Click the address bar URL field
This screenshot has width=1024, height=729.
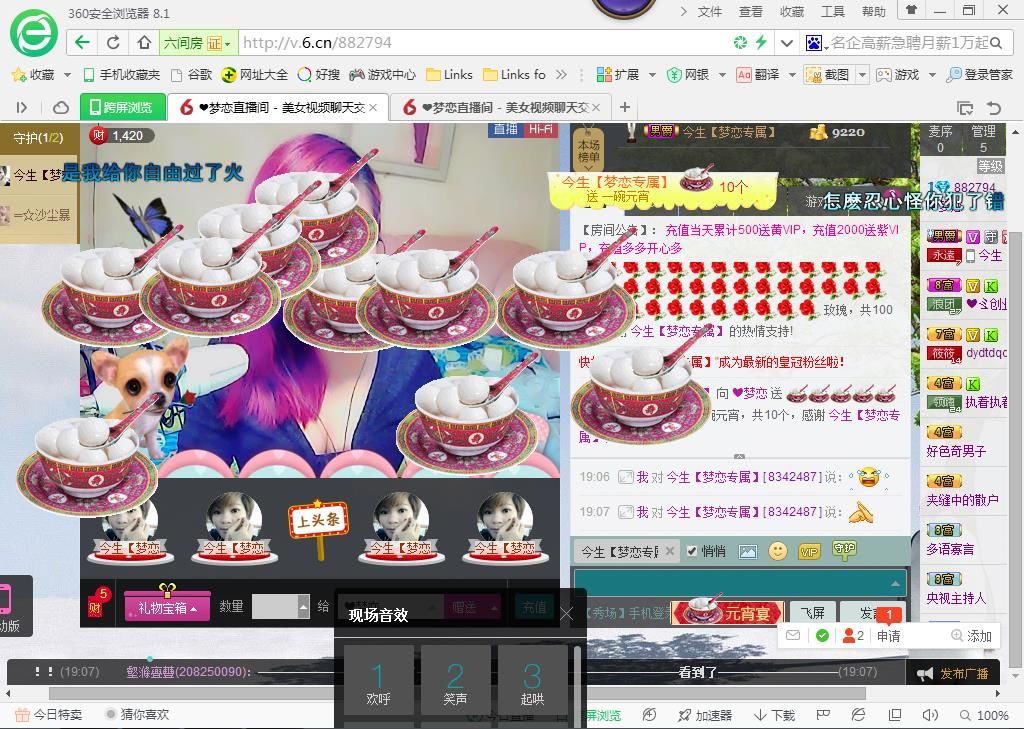pyautogui.click(x=483, y=43)
